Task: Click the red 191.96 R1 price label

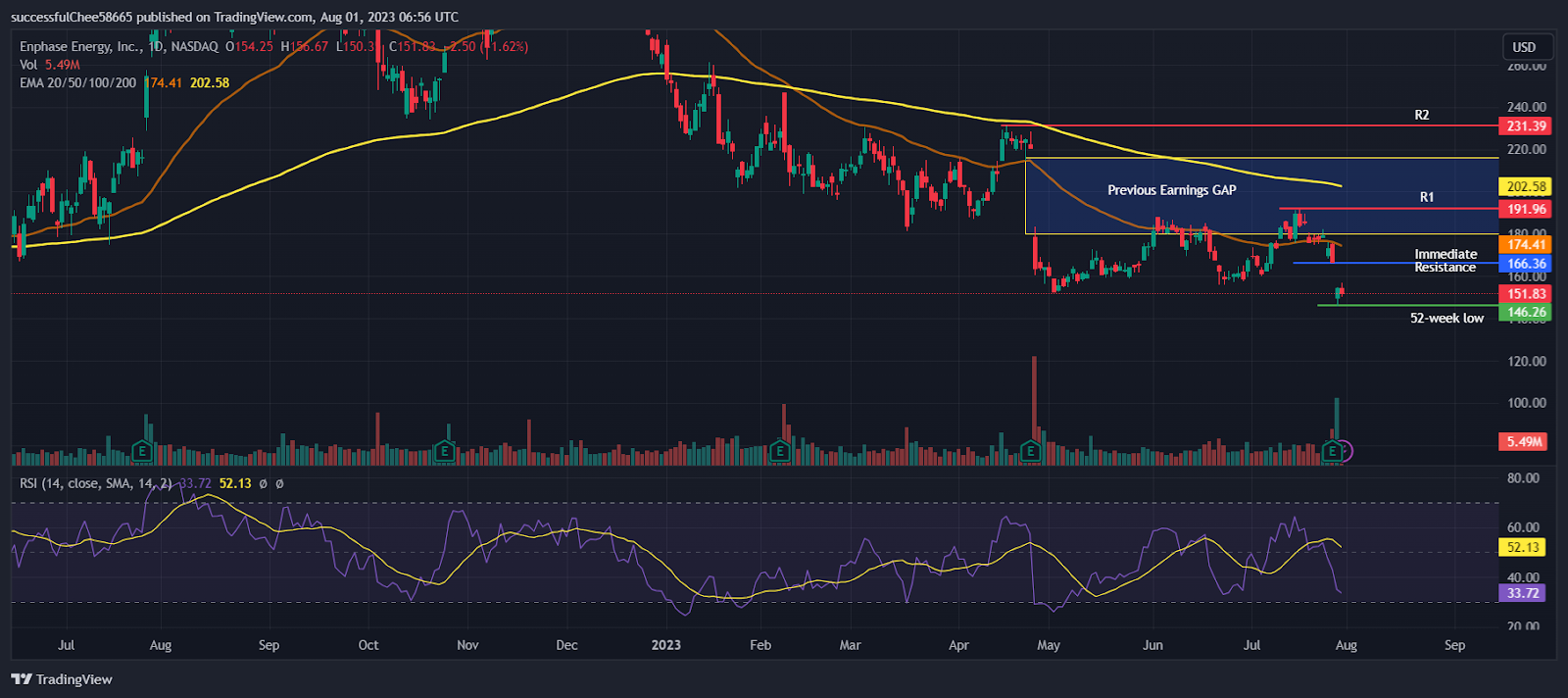Action: tap(1526, 209)
